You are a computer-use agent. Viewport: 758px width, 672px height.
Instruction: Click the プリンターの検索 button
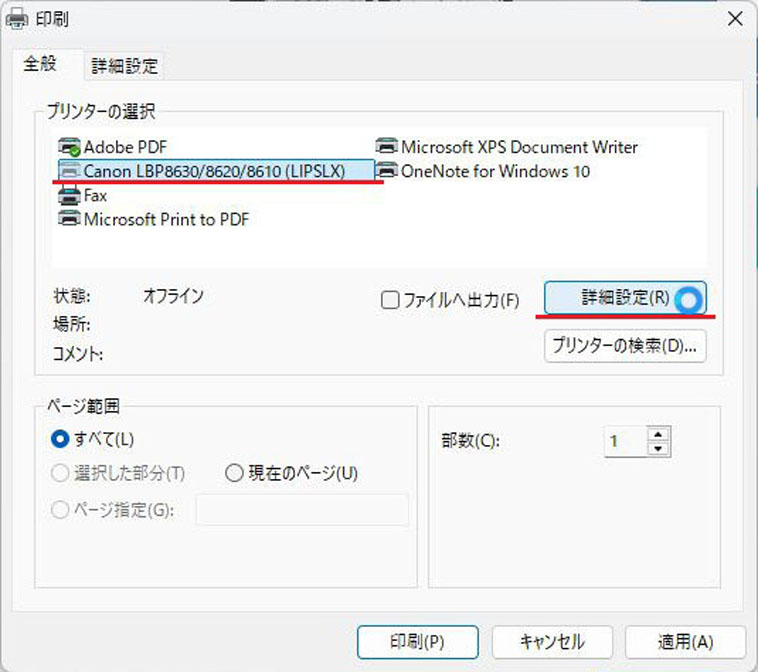tap(625, 346)
